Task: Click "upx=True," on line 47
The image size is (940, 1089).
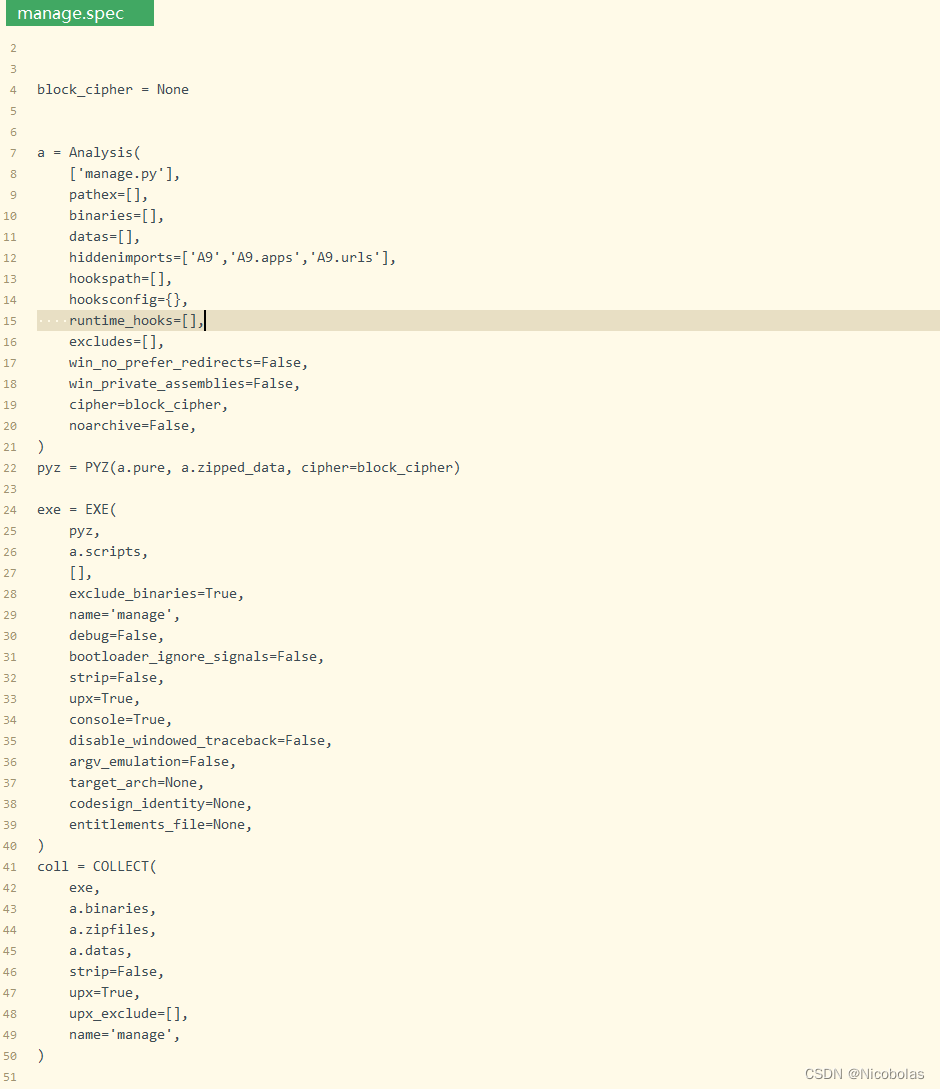Action: click(104, 992)
